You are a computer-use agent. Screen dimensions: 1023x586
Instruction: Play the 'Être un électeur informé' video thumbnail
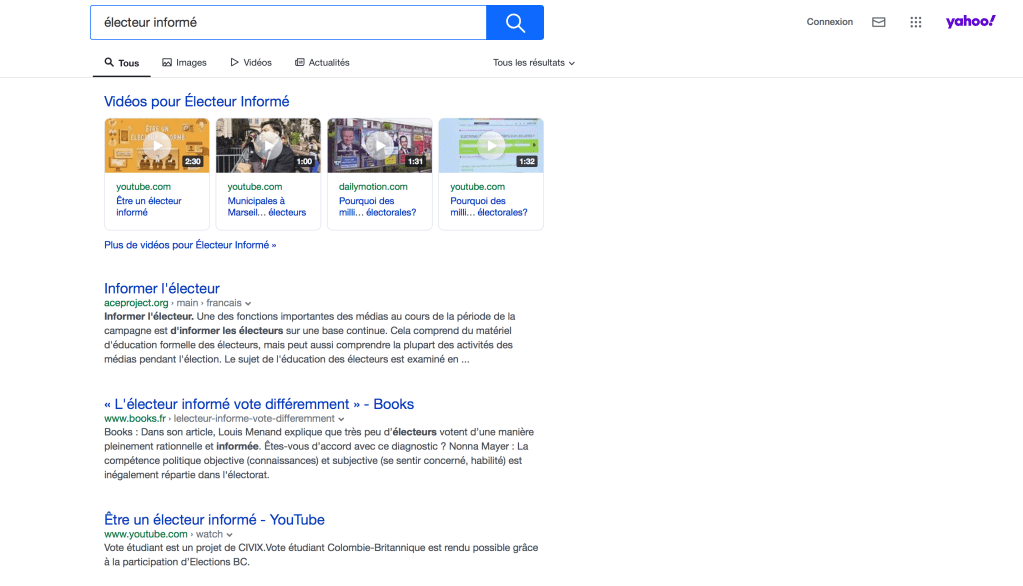tap(157, 145)
